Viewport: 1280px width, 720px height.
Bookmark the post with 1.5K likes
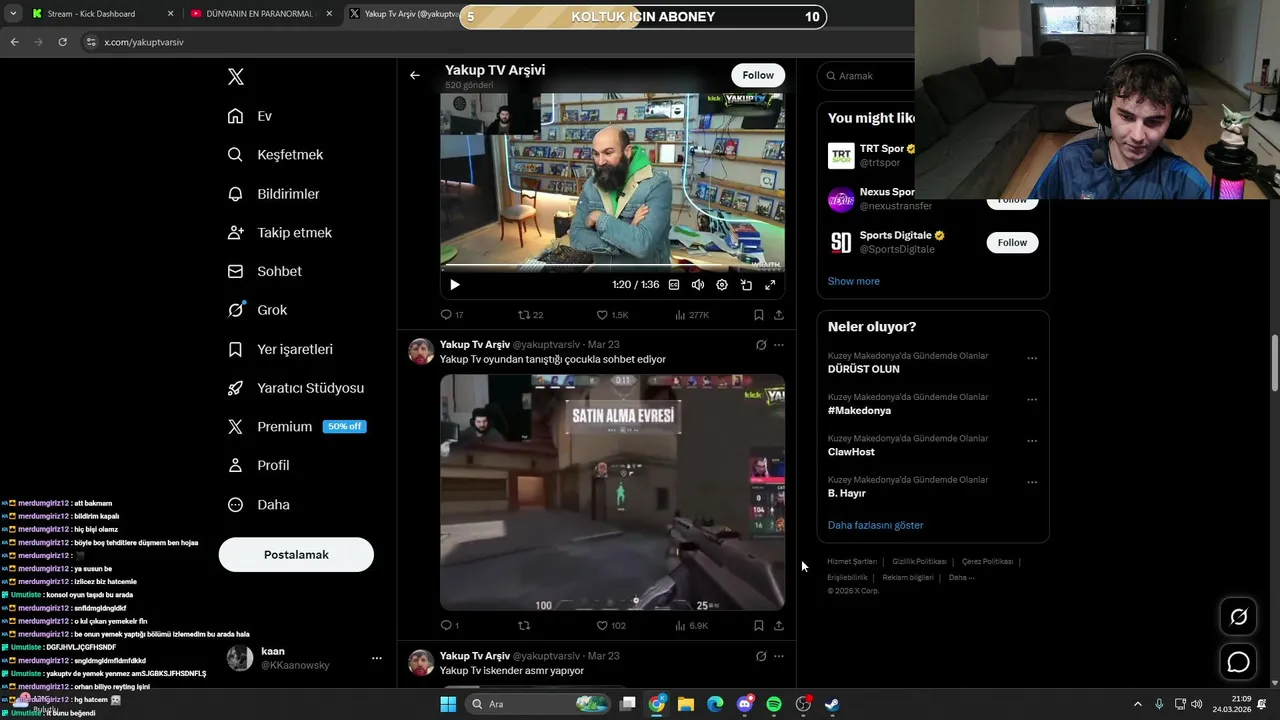click(759, 314)
